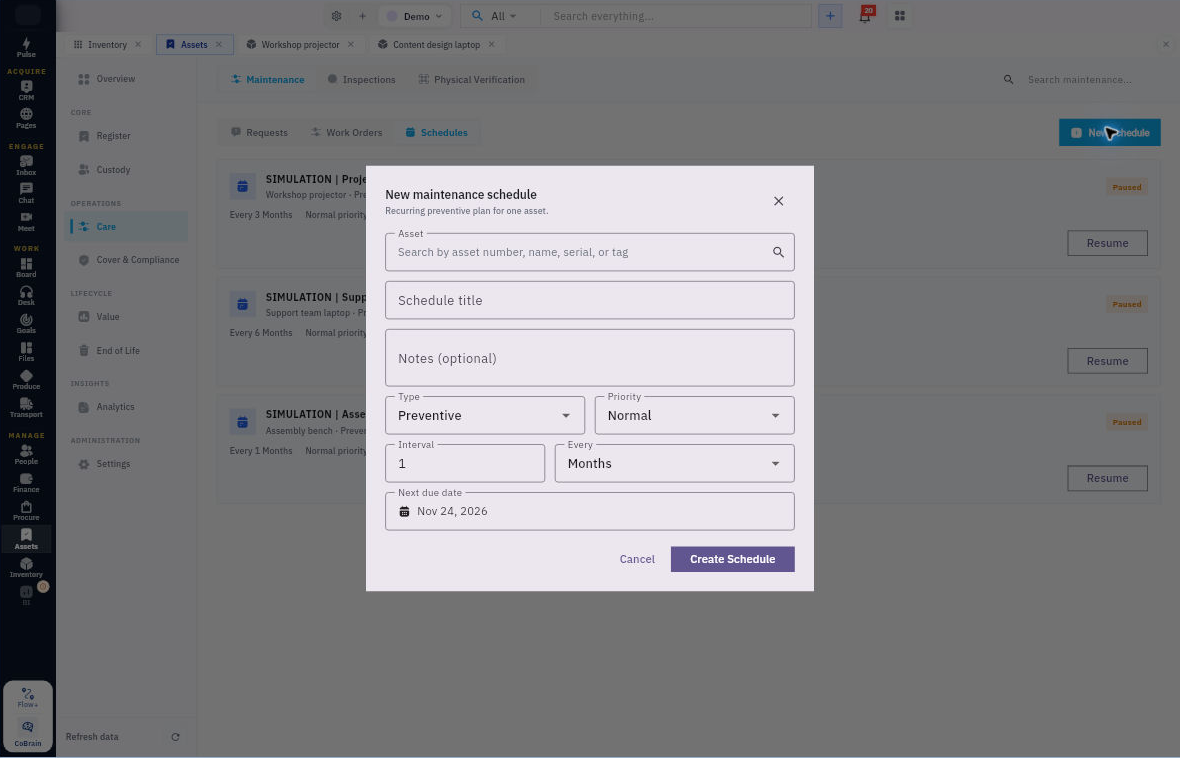Focus the Interval number field
Viewport: 1180px width, 758px height.
point(465,464)
